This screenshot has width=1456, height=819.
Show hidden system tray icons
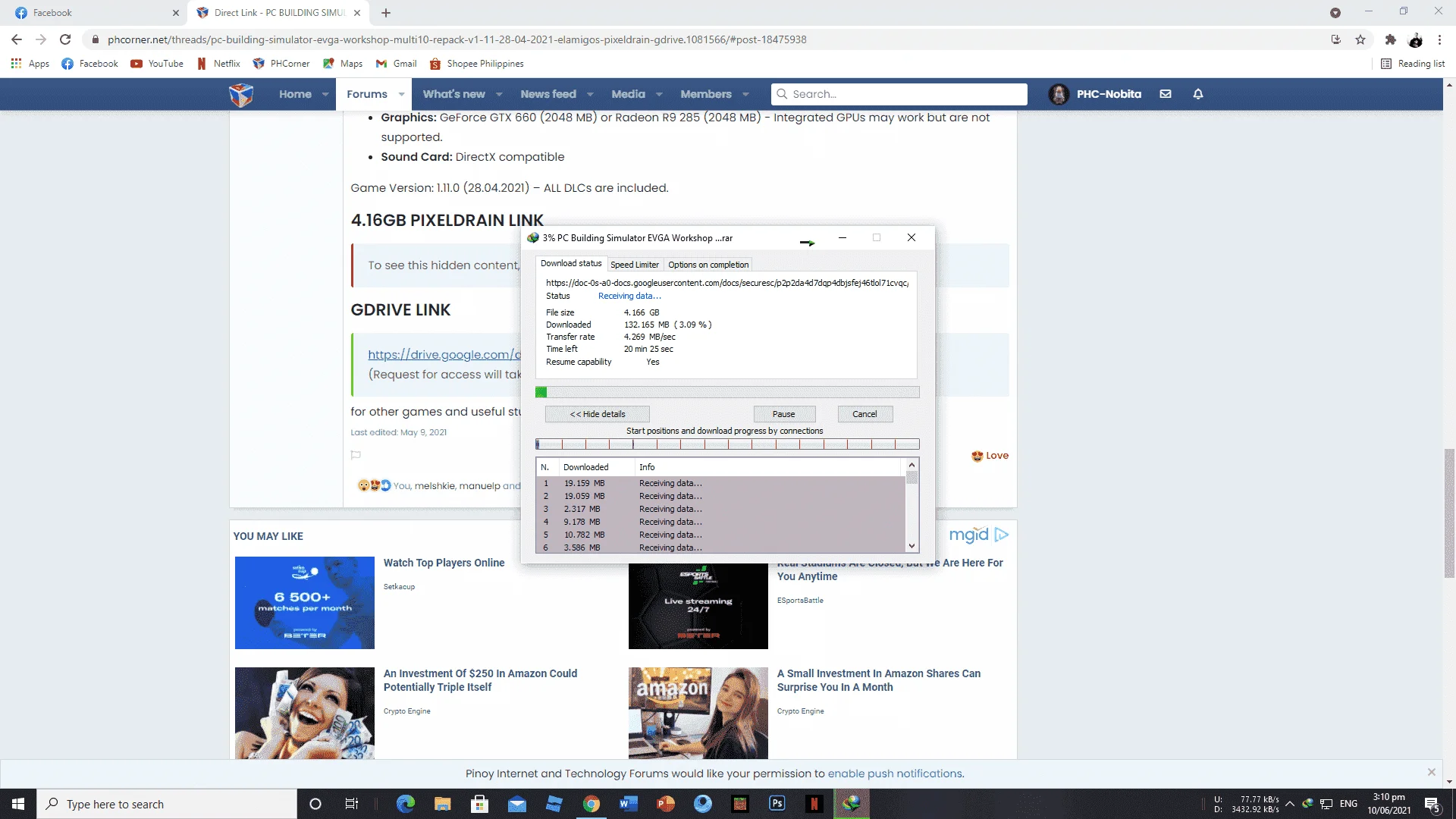click(x=1289, y=804)
